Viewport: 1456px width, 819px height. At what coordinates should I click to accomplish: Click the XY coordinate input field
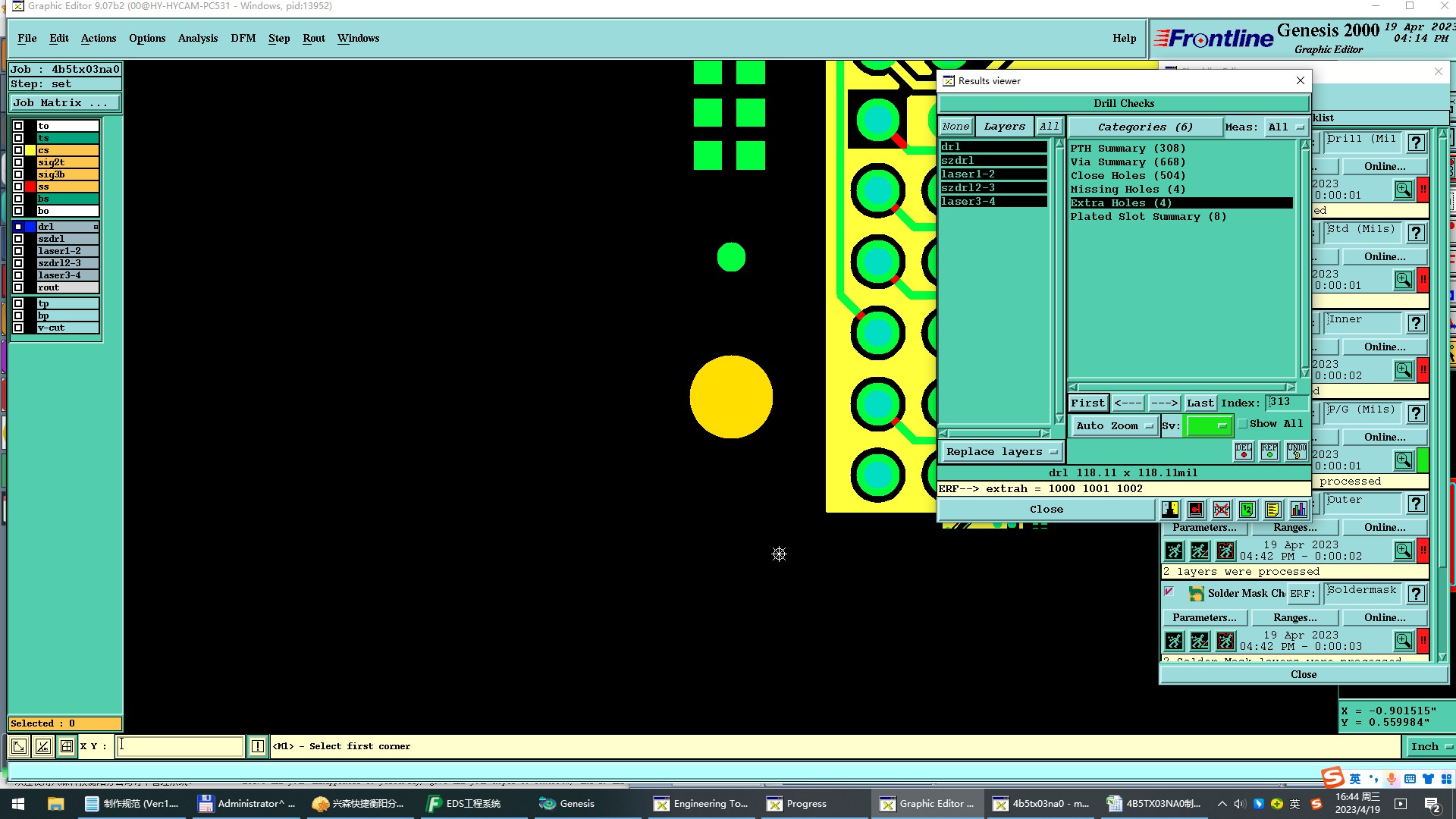pyautogui.click(x=180, y=746)
